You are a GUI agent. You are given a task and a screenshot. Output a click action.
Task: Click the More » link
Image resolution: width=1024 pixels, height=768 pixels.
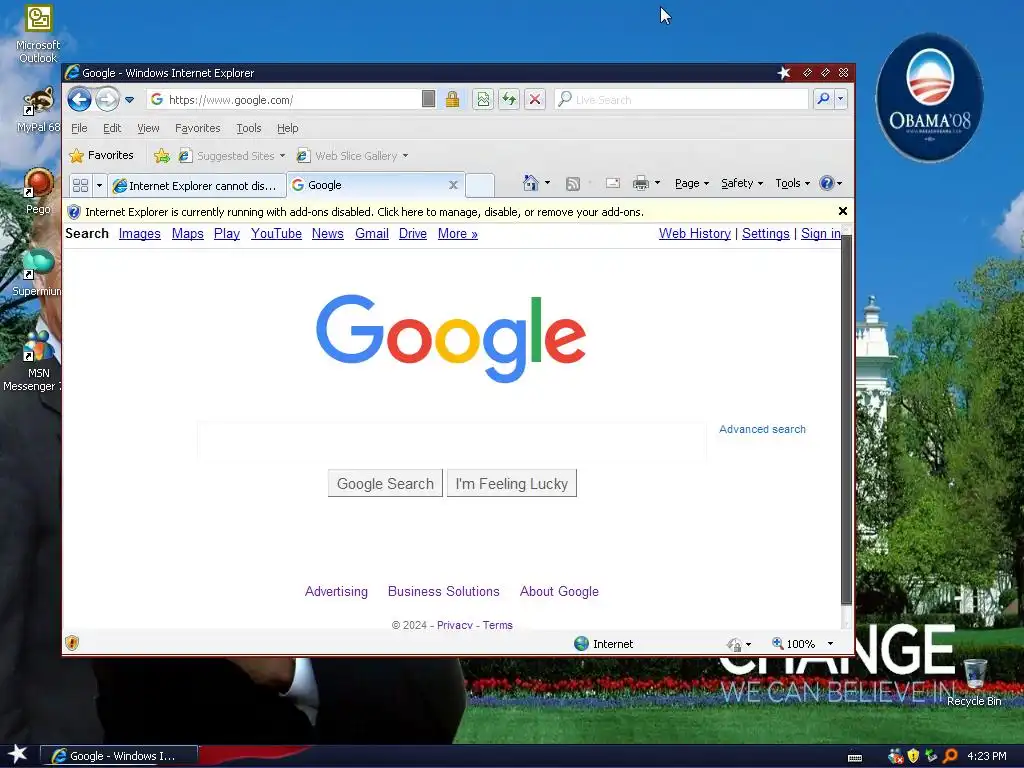[x=458, y=234]
